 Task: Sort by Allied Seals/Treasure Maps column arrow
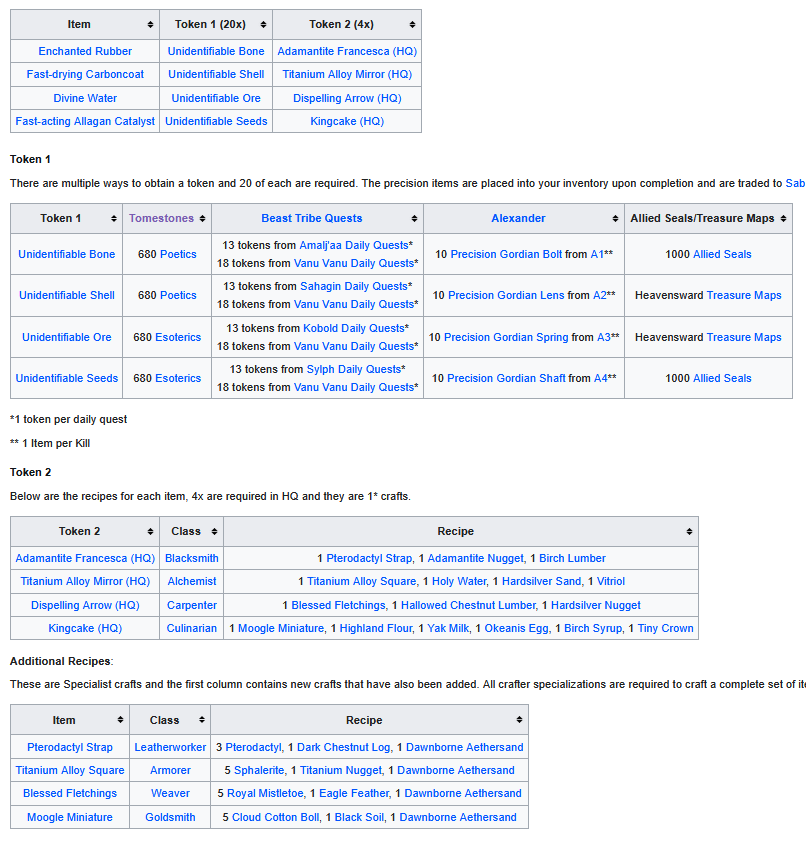pos(783,219)
